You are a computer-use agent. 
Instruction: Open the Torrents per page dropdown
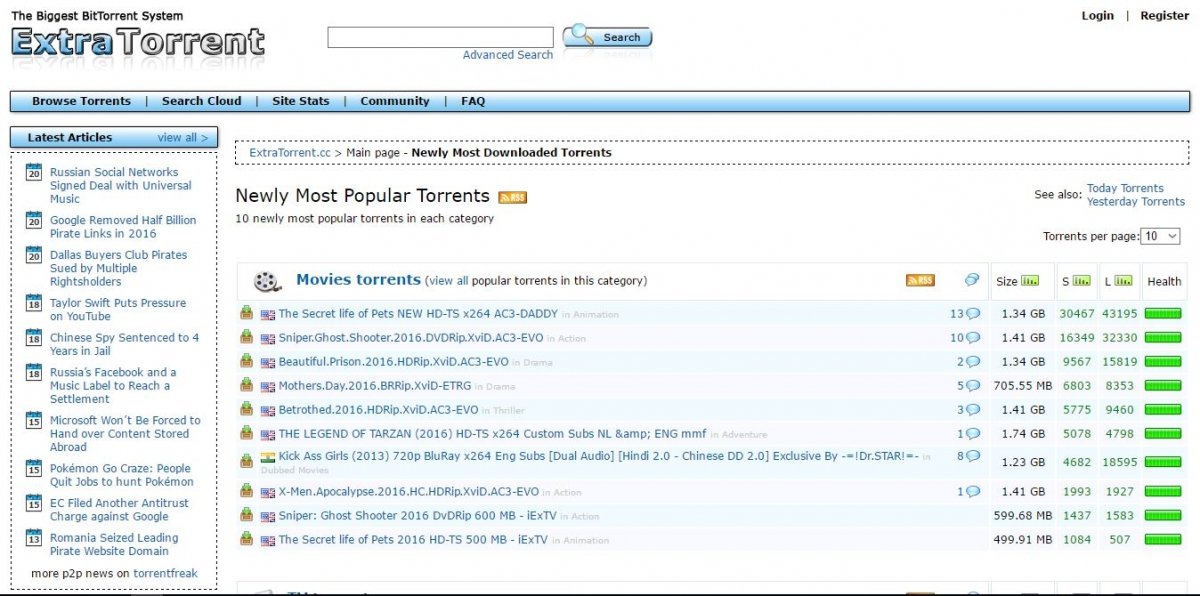point(1161,236)
